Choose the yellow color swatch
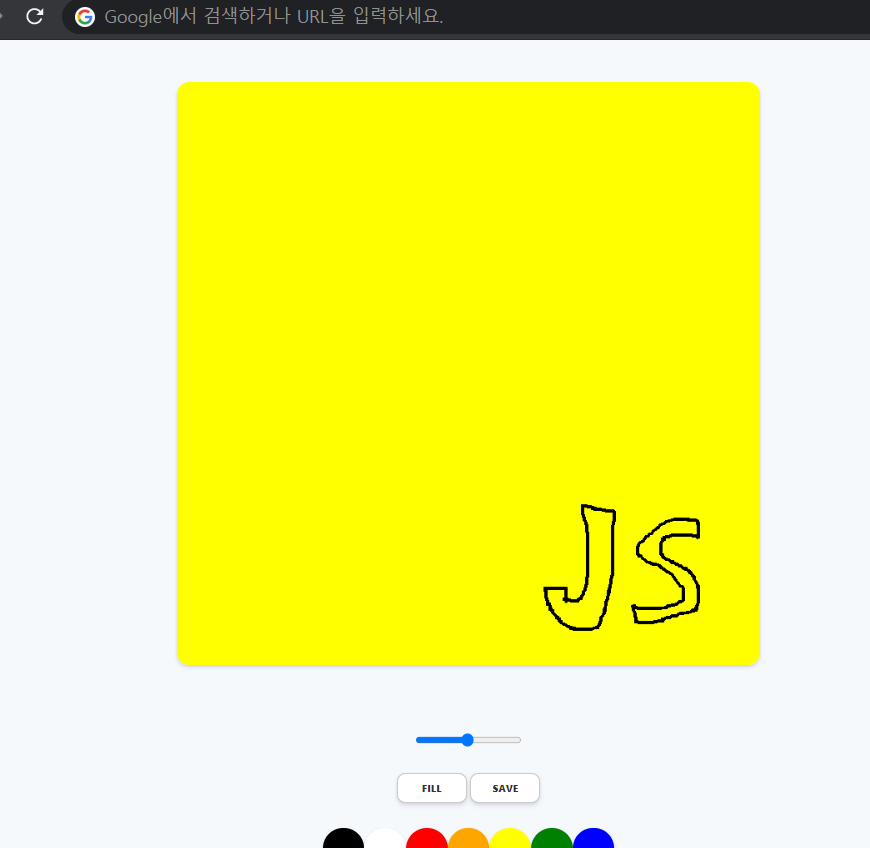 pyautogui.click(x=510, y=839)
